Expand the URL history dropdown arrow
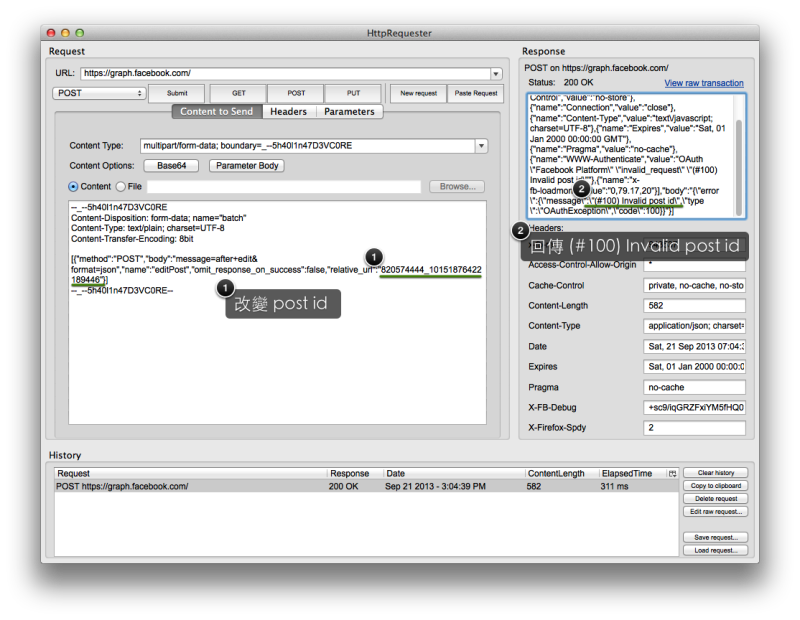The width and height of the screenshot is (800, 620). [496, 74]
